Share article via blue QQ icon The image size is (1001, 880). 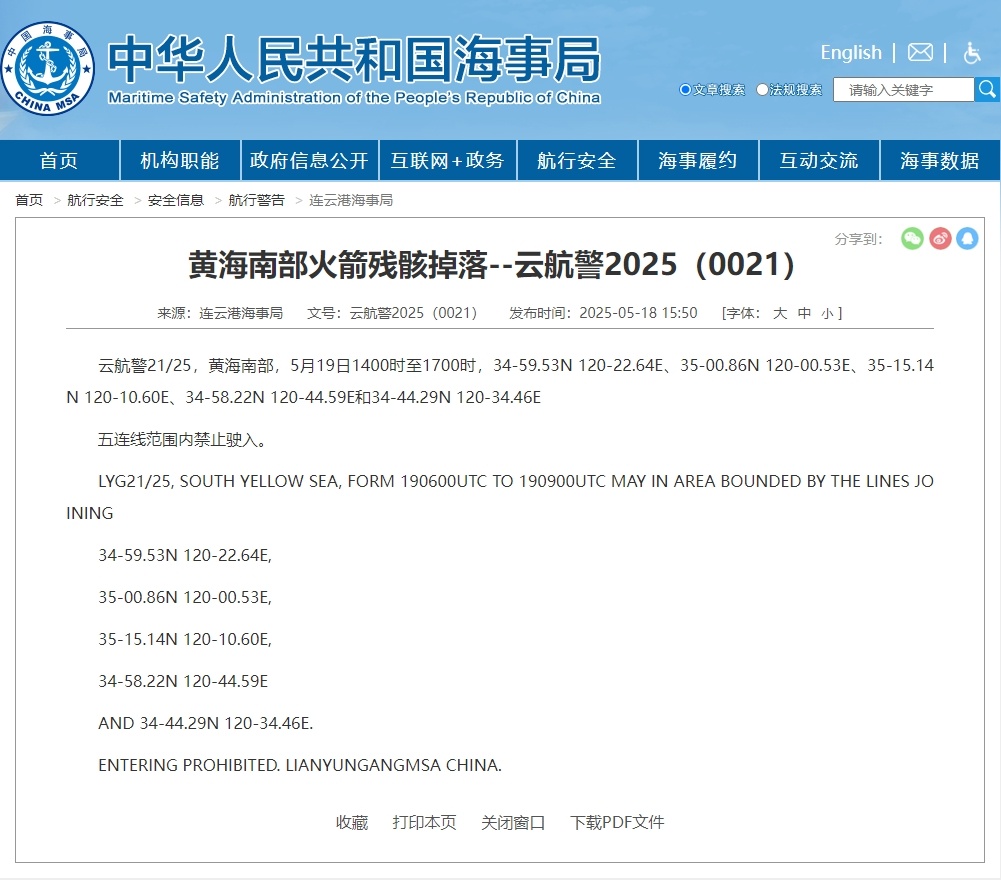(966, 238)
